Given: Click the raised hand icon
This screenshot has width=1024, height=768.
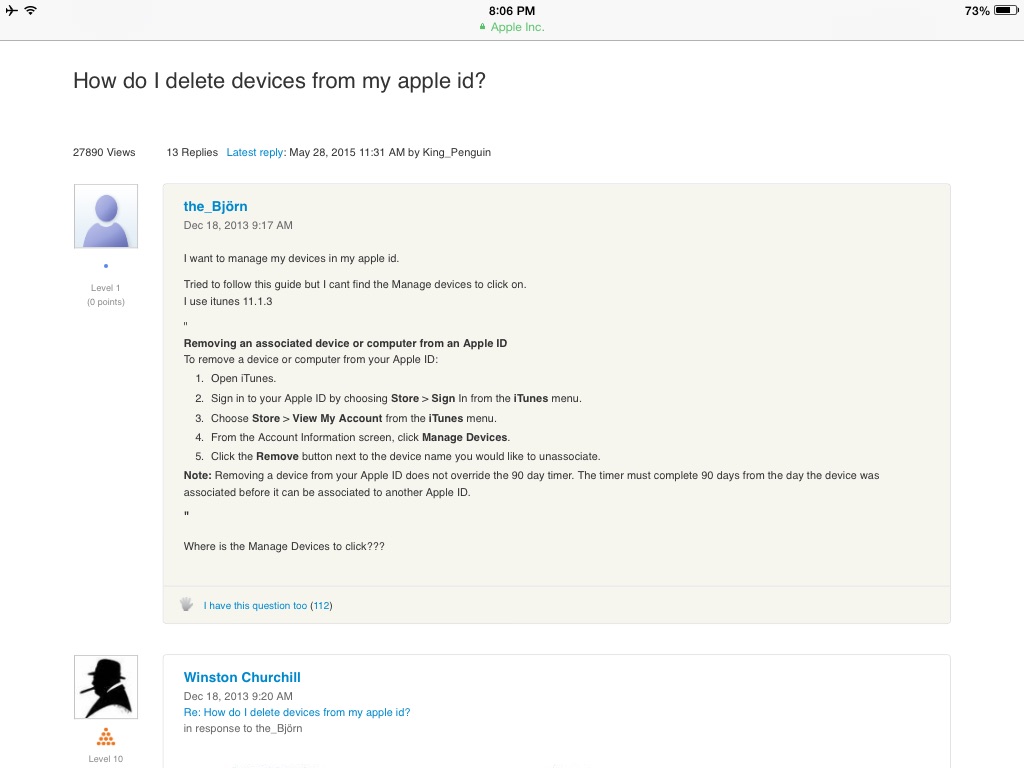Looking at the screenshot, I should point(186,604).
